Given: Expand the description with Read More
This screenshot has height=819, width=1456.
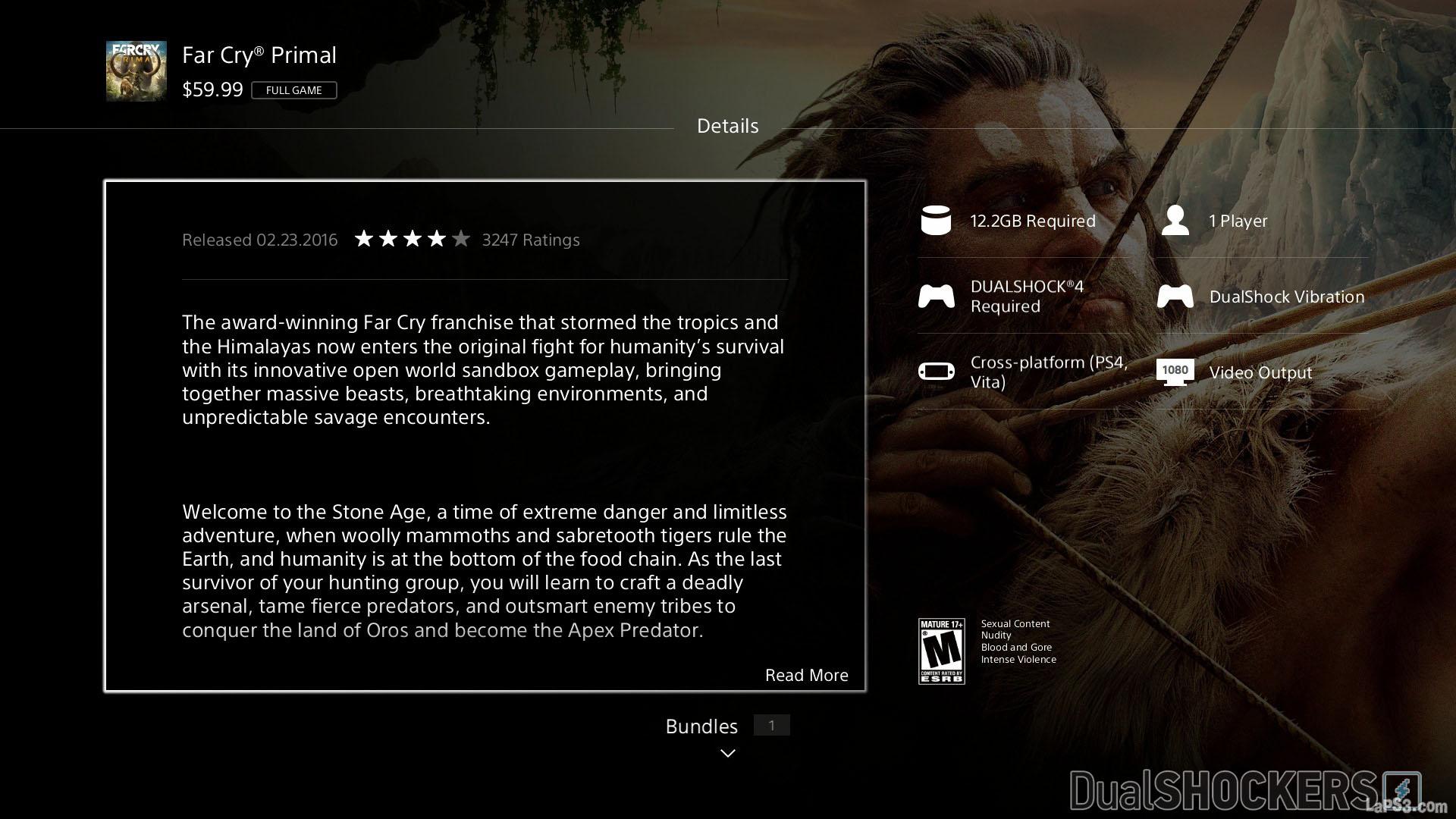Looking at the screenshot, I should (x=806, y=675).
